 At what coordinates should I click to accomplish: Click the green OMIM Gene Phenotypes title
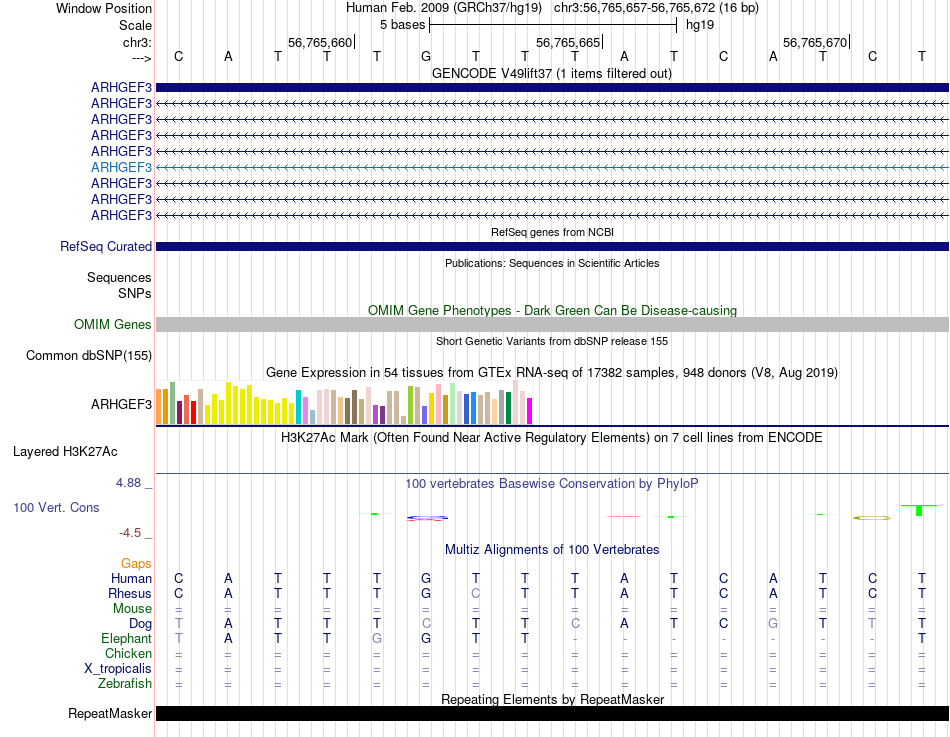click(x=552, y=310)
